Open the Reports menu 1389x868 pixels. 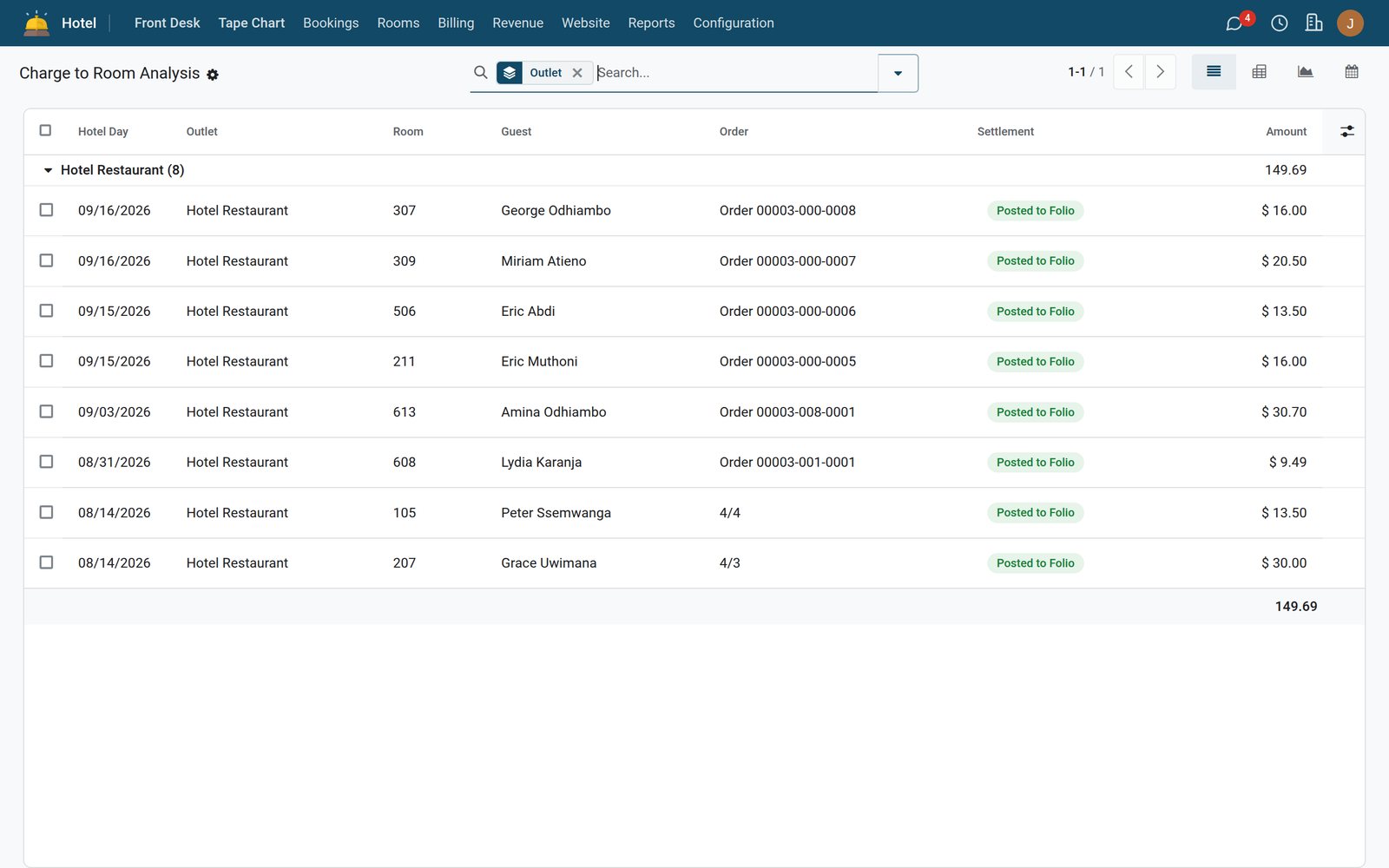[652, 23]
